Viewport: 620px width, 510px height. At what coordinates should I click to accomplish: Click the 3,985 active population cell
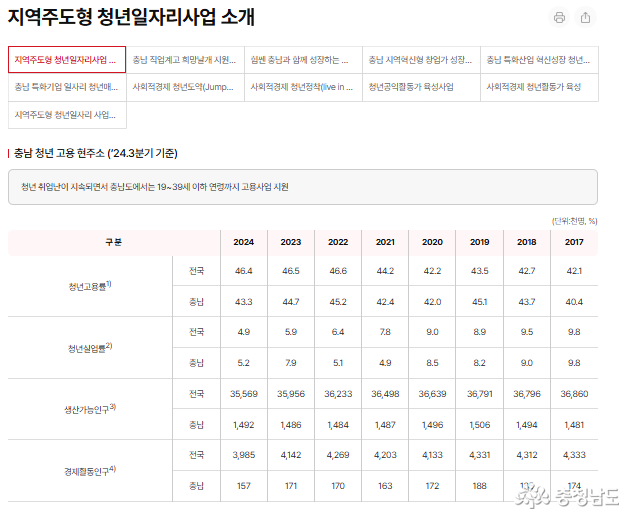coord(244,455)
